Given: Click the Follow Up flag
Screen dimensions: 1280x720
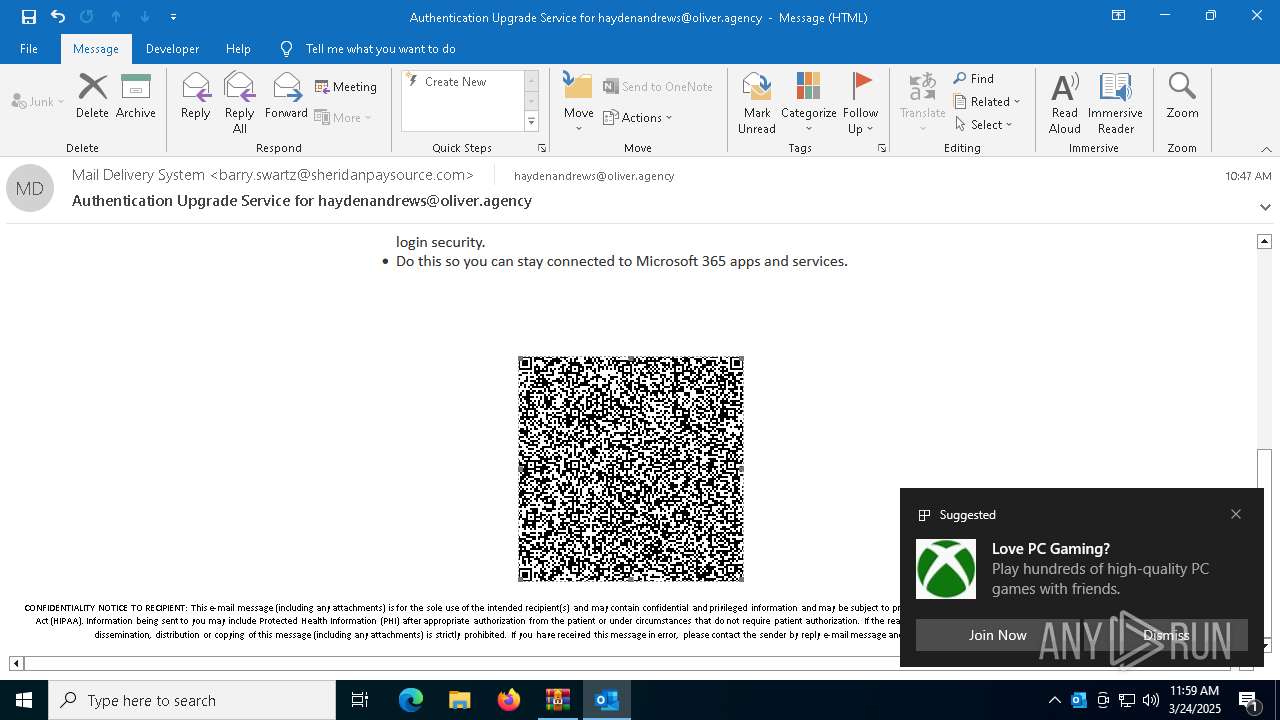Looking at the screenshot, I should (860, 103).
